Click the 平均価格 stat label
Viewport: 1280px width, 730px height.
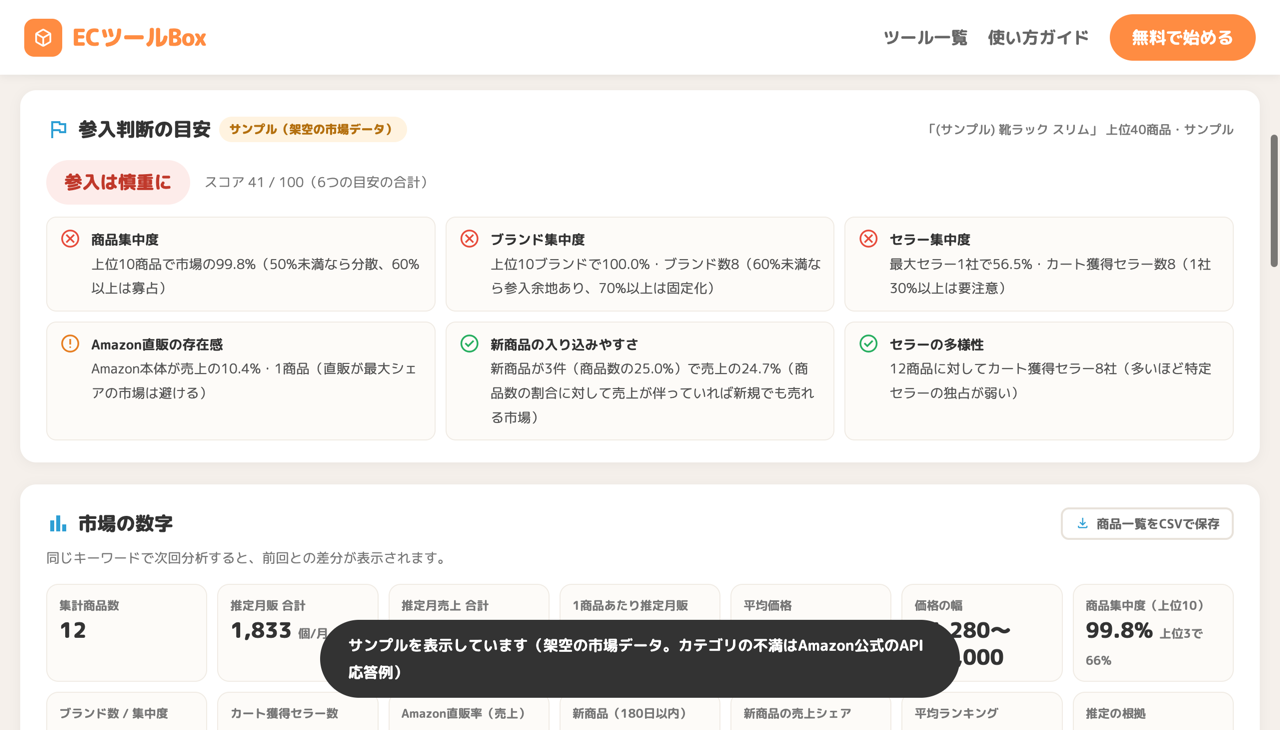pos(768,605)
